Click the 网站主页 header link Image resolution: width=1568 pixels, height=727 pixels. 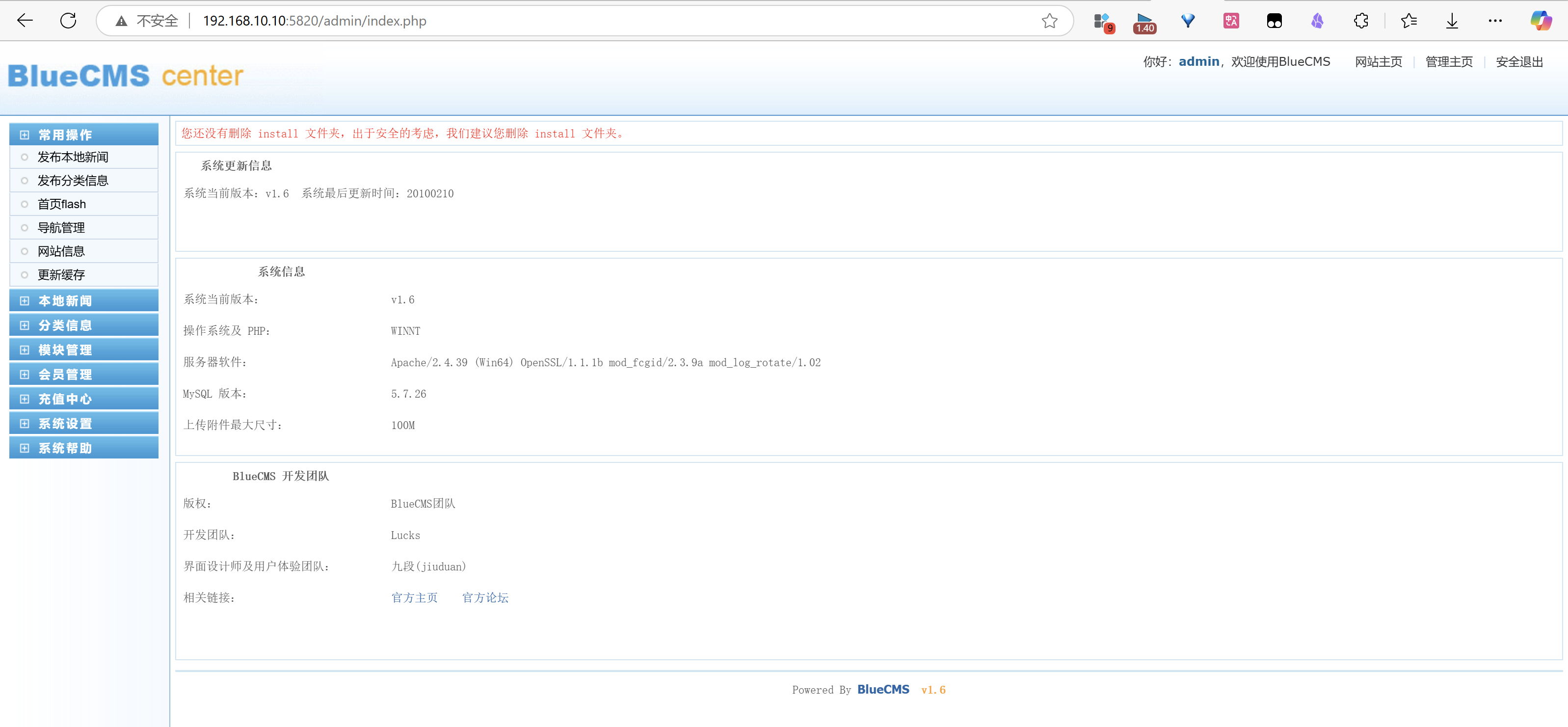pos(1378,61)
